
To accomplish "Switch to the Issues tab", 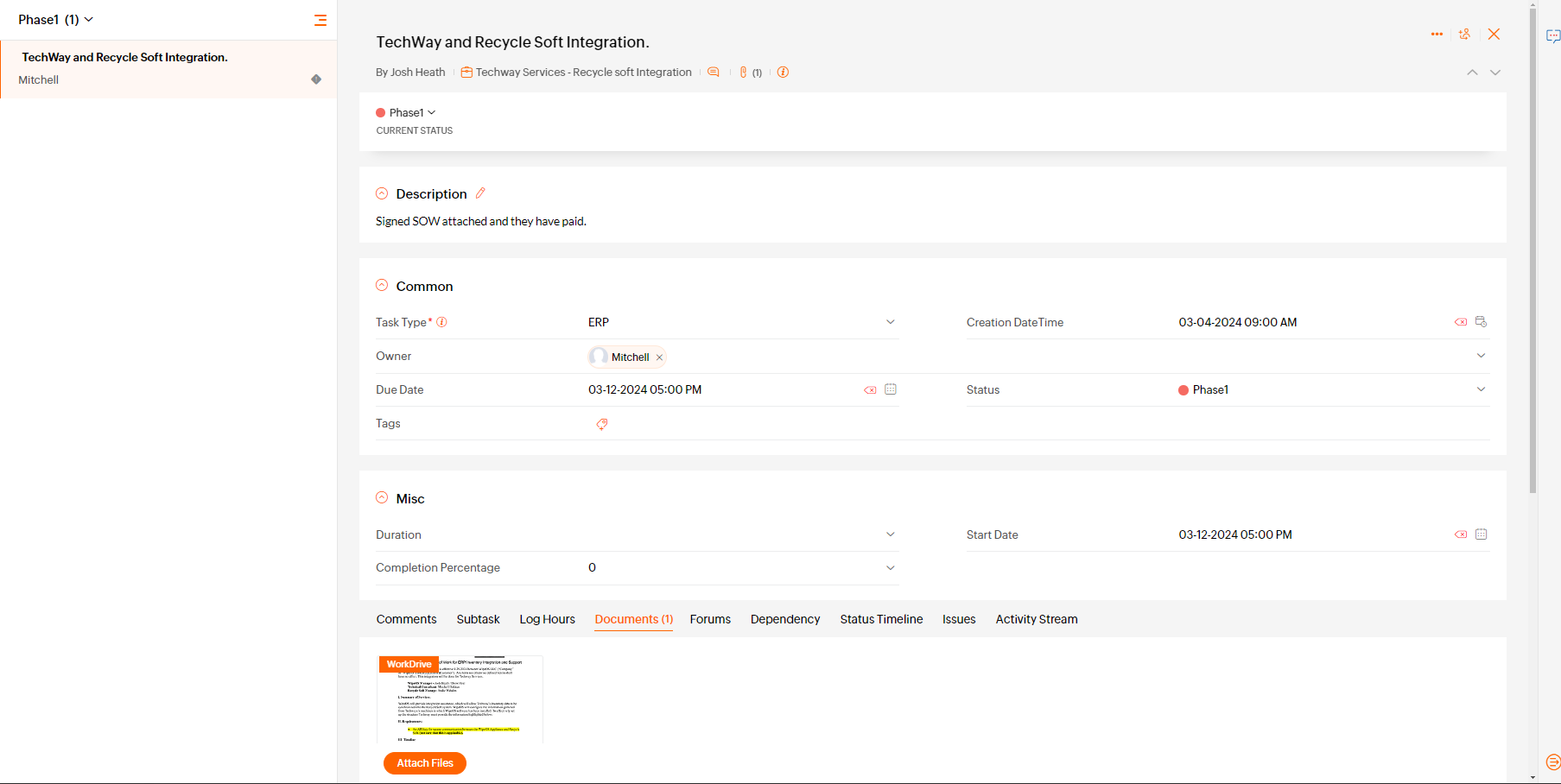I will (959, 619).
